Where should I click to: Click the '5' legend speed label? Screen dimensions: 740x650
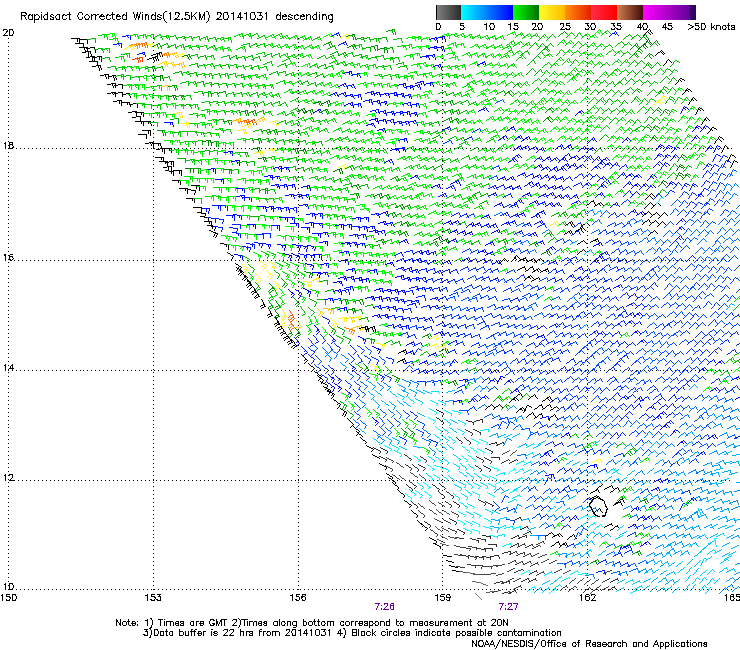[x=462, y=27]
